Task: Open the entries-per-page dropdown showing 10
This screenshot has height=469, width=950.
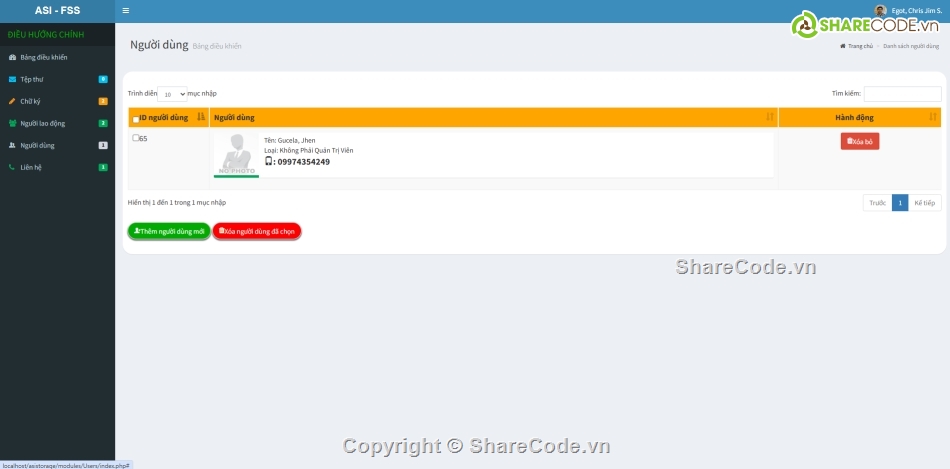Action: [172, 94]
